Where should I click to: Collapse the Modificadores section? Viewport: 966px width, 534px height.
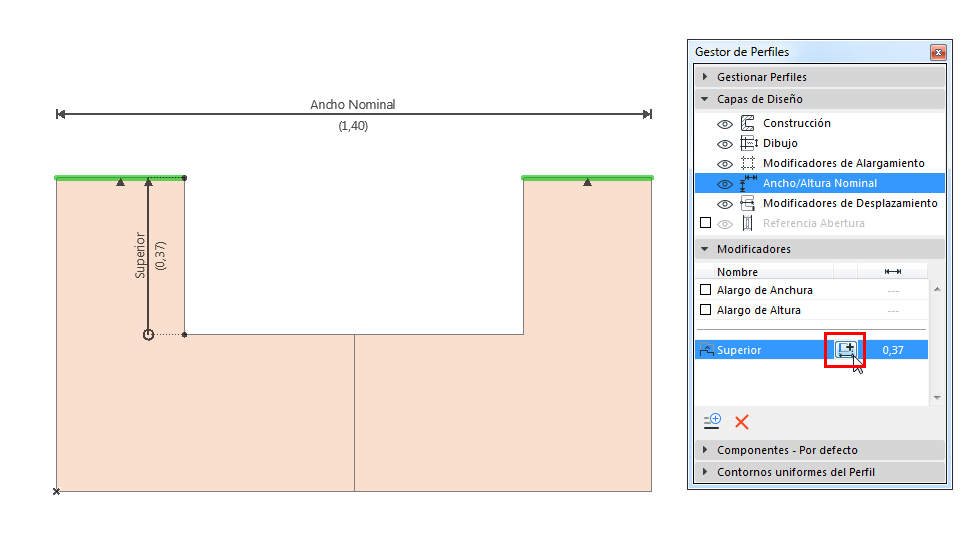pos(820,249)
